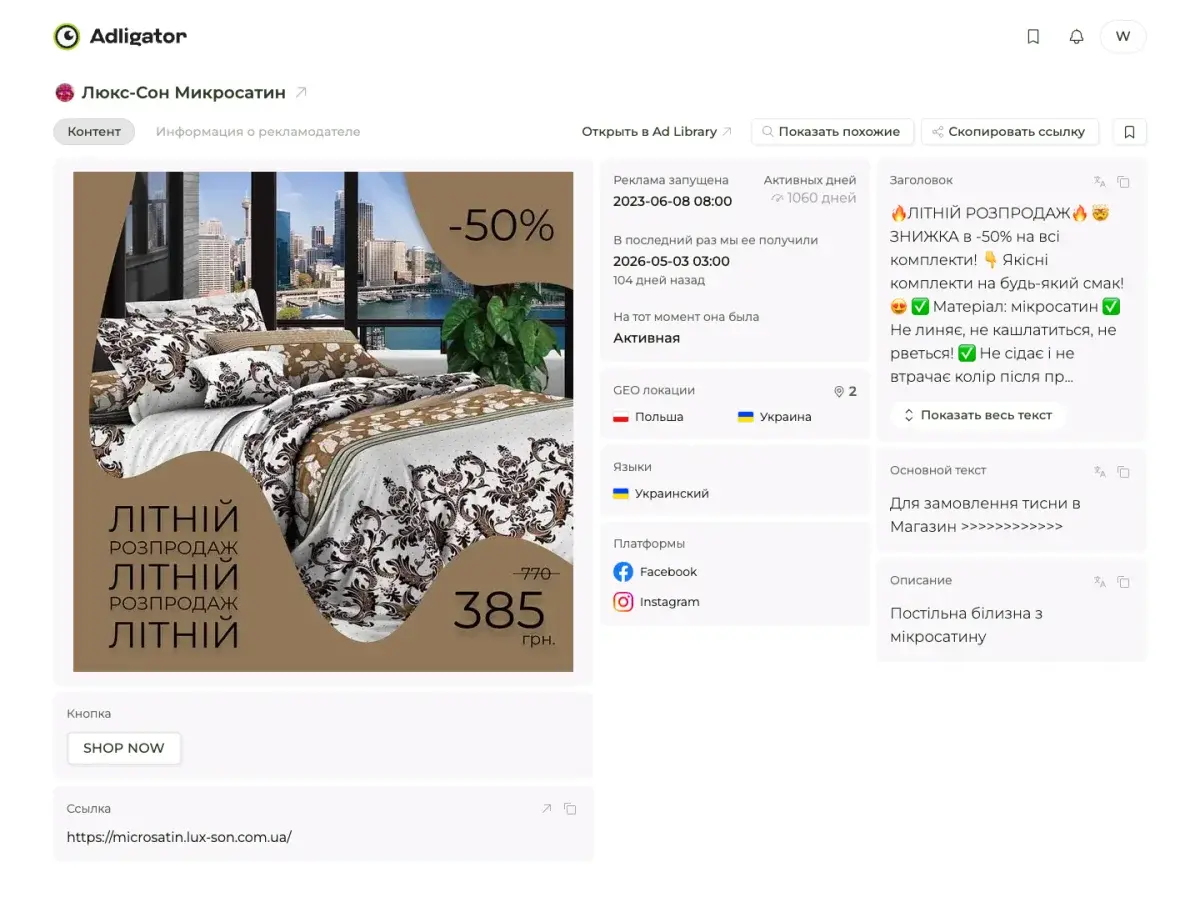Translate the Заголовок text
The width and height of the screenshot is (1200, 917).
click(1100, 181)
